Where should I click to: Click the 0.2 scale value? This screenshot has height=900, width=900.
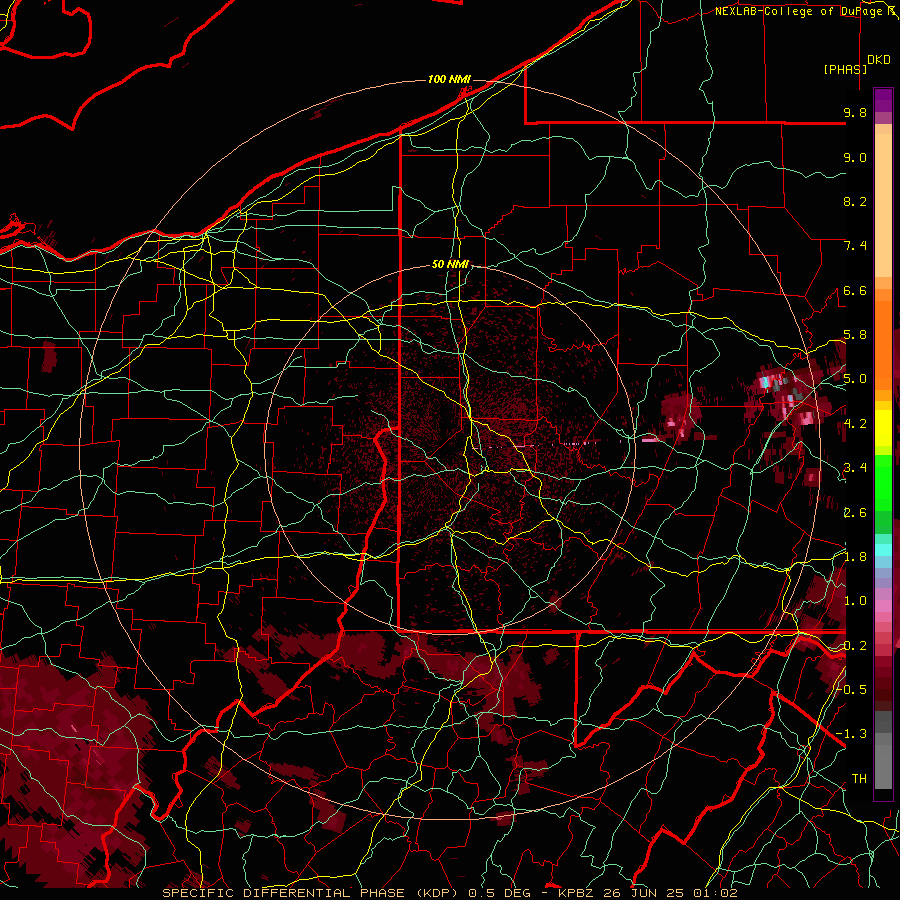point(855,646)
